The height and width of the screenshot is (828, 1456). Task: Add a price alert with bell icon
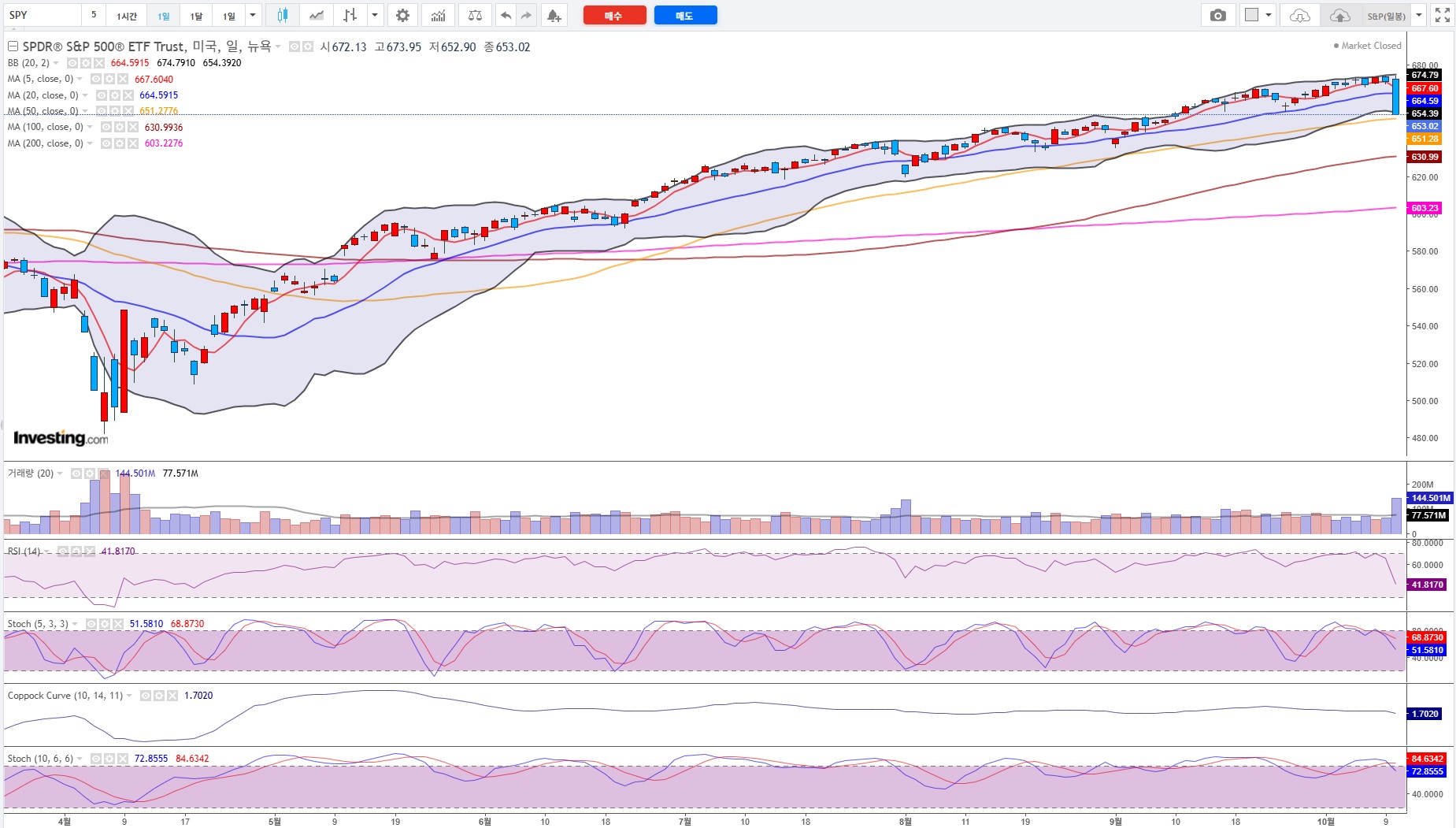[554, 15]
